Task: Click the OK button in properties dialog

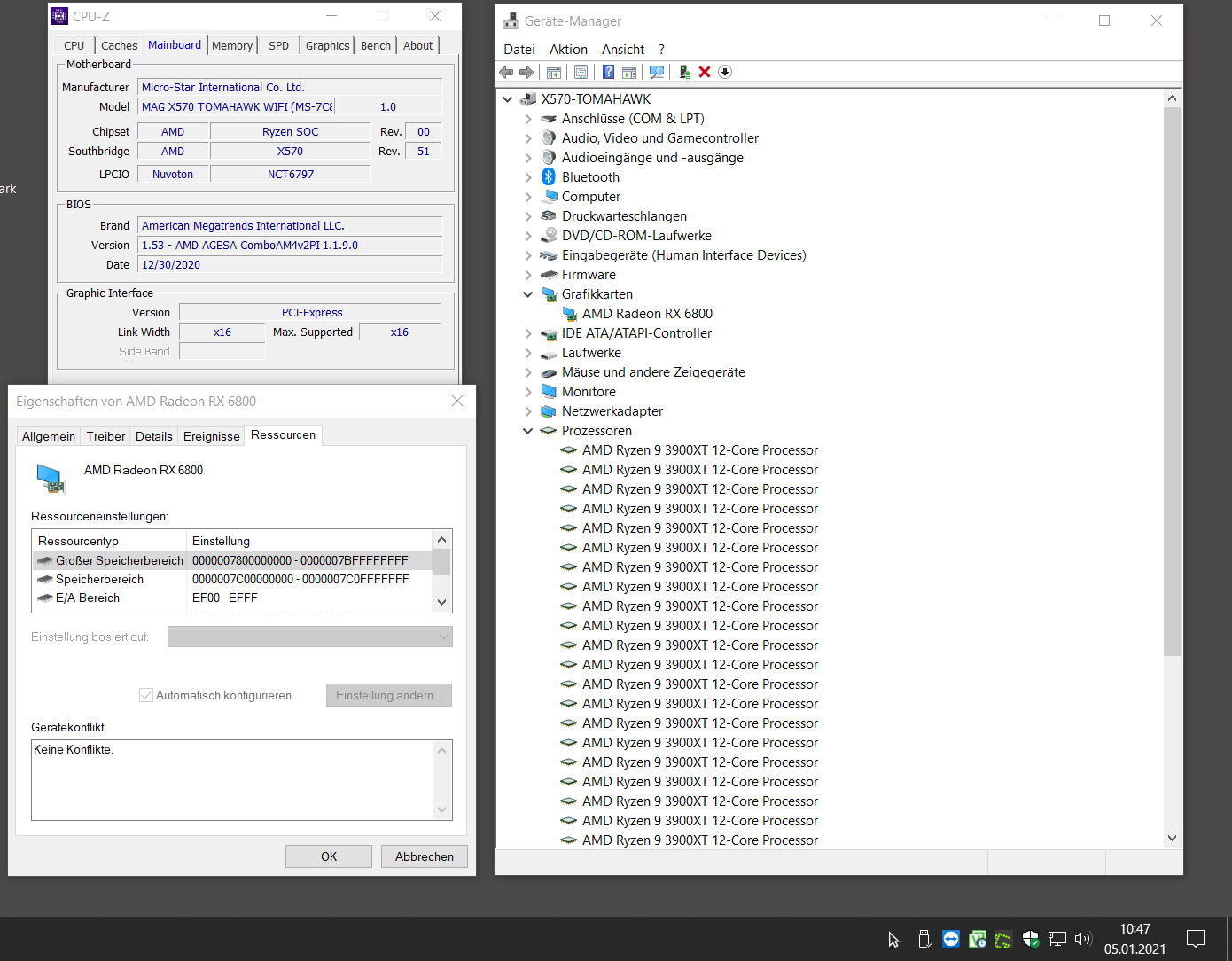Action: pyautogui.click(x=329, y=856)
